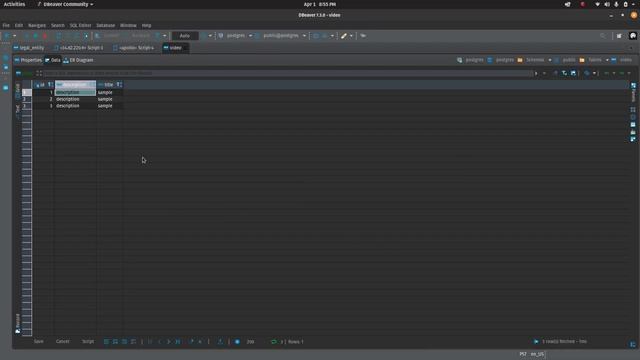The height and width of the screenshot is (360, 640).
Task: Click the Schemas breadcrumb folder
Action: point(531,60)
